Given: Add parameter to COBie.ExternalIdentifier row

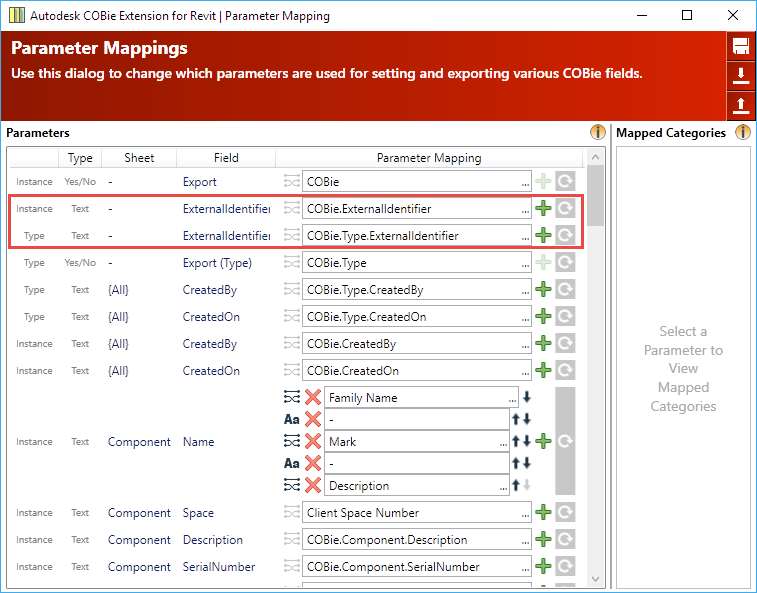Looking at the screenshot, I should point(543,209).
